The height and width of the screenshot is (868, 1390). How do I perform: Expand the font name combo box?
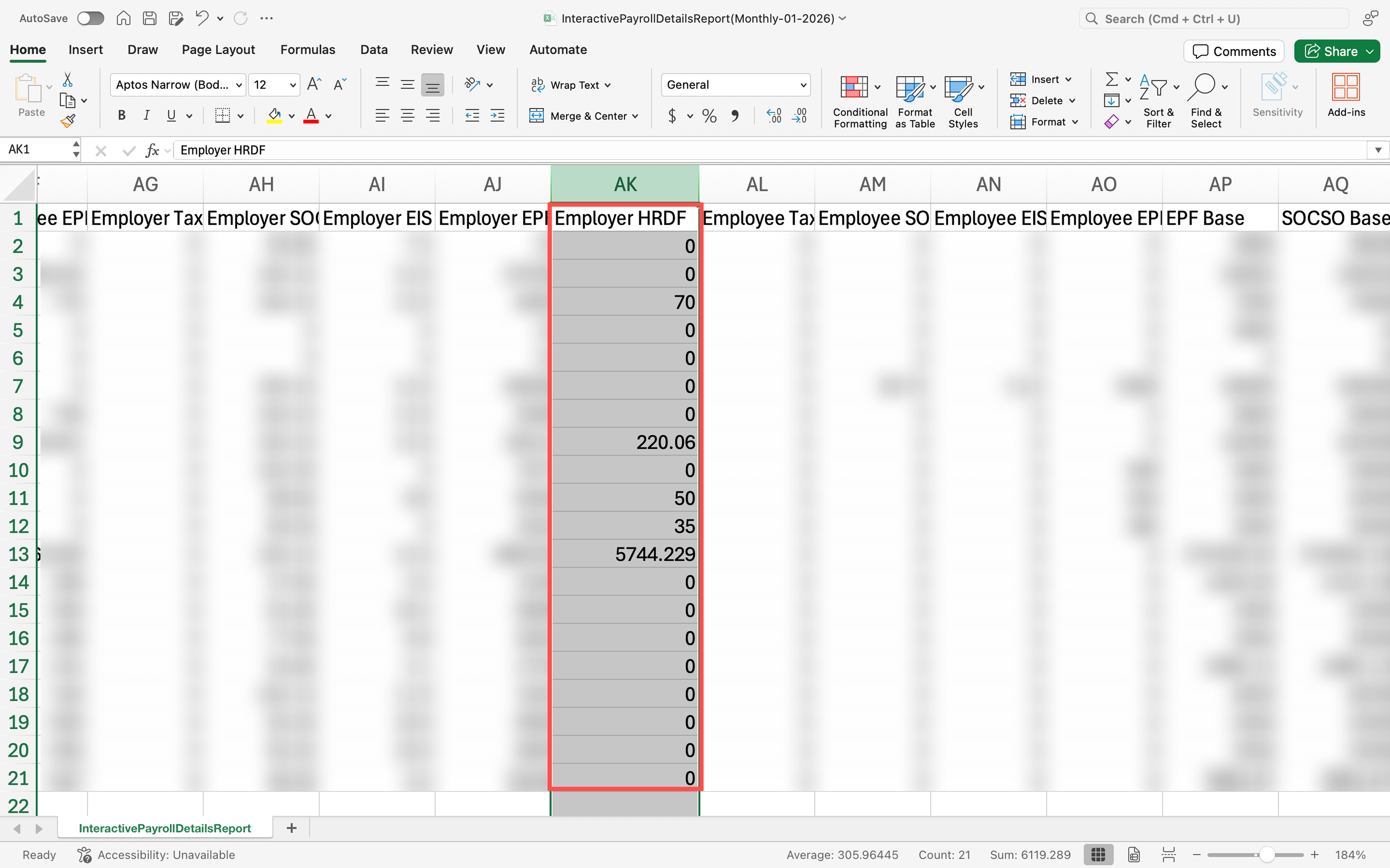(x=238, y=85)
